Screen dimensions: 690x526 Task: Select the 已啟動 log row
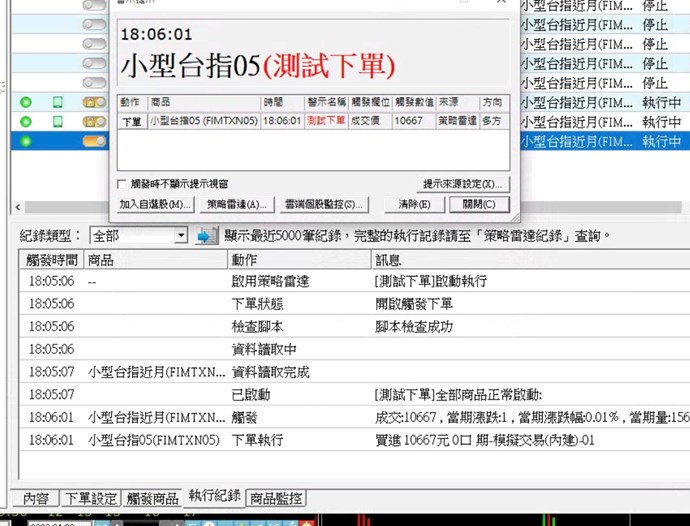[354, 395]
